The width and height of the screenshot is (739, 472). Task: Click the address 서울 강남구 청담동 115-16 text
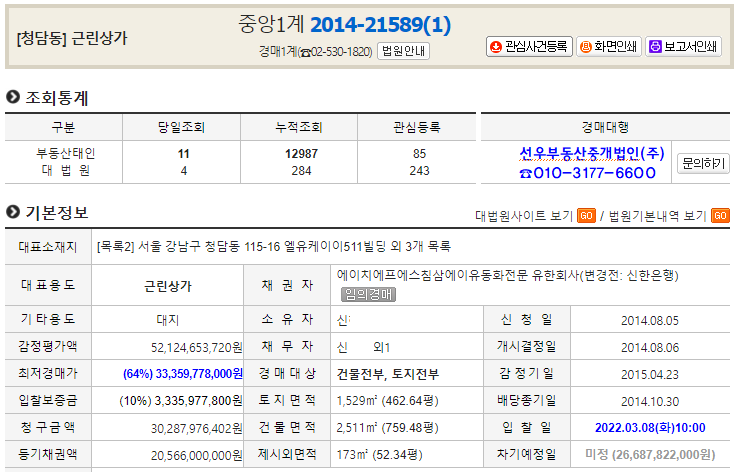[x=209, y=247]
